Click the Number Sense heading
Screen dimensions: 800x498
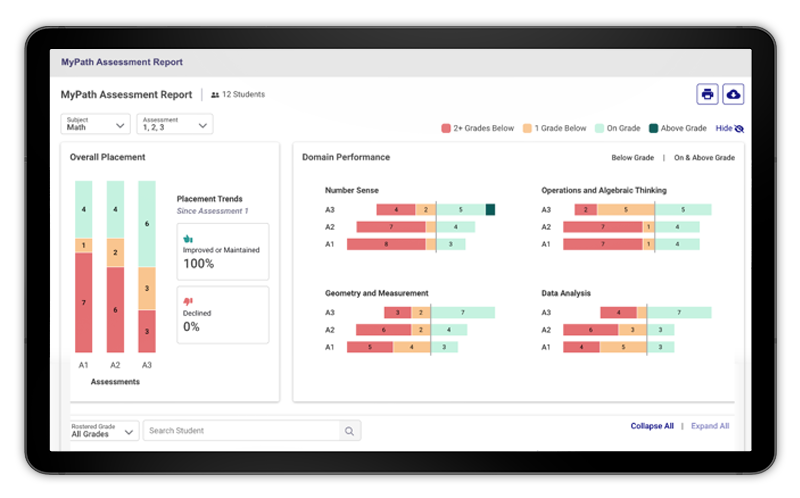(352, 190)
